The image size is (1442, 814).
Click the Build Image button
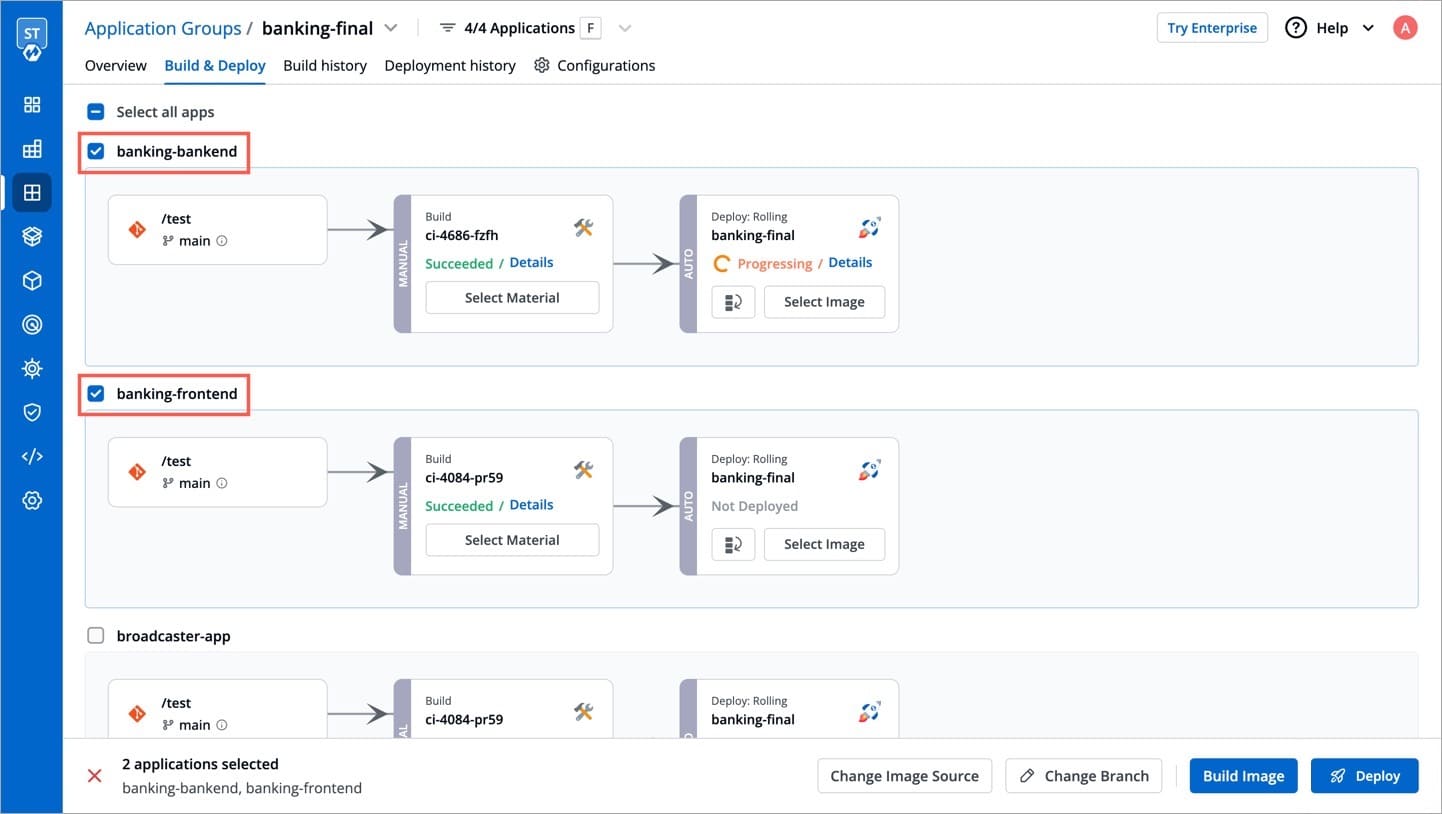(1243, 776)
